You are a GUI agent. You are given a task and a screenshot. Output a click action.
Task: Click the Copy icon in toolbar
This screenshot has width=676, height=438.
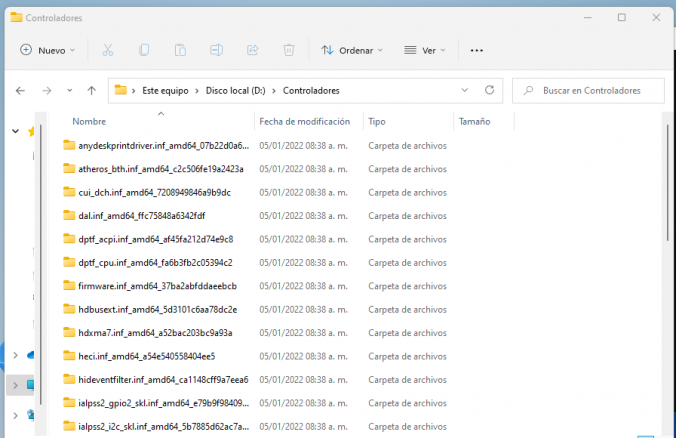click(x=144, y=50)
